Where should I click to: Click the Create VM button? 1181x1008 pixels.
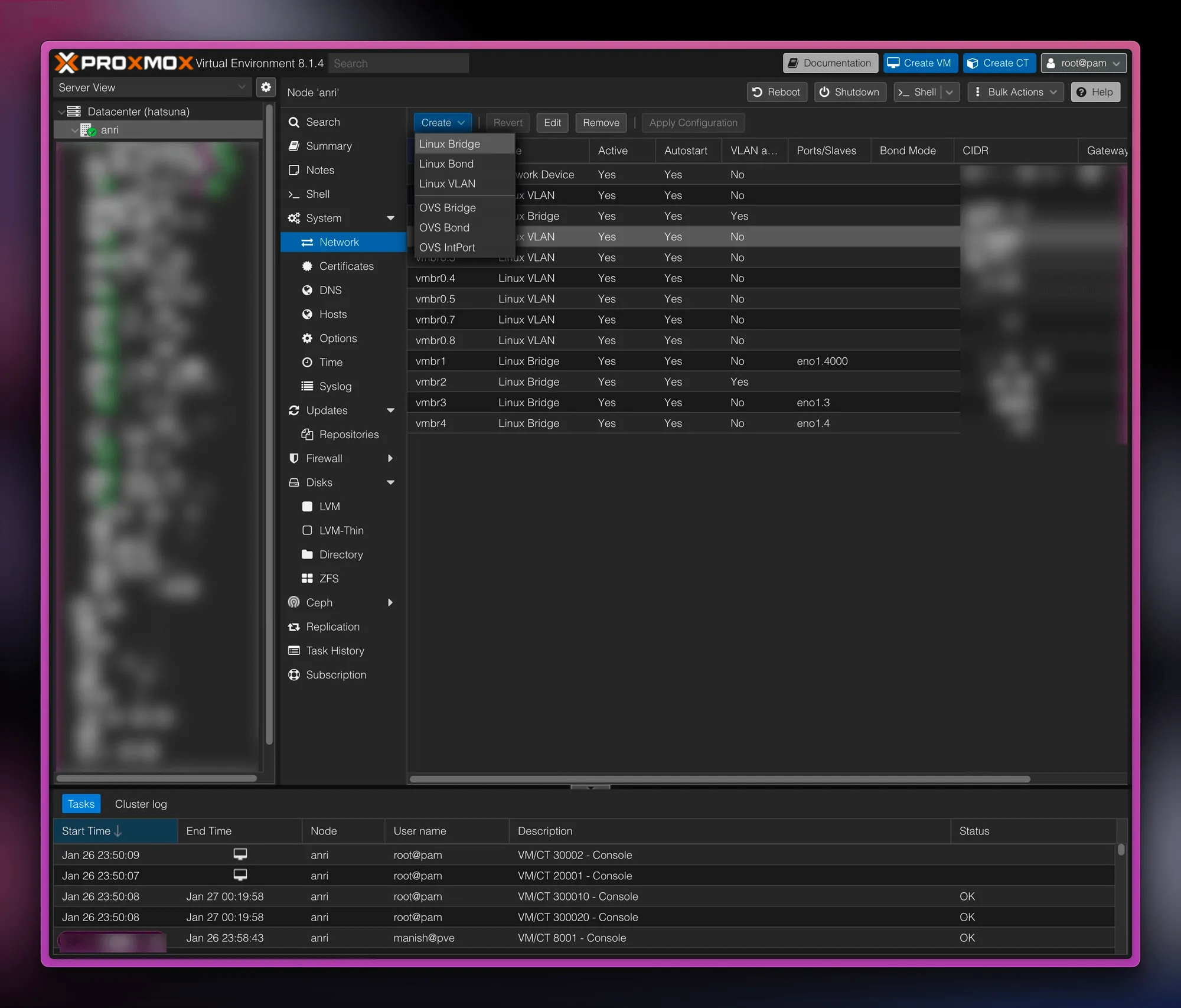920,63
